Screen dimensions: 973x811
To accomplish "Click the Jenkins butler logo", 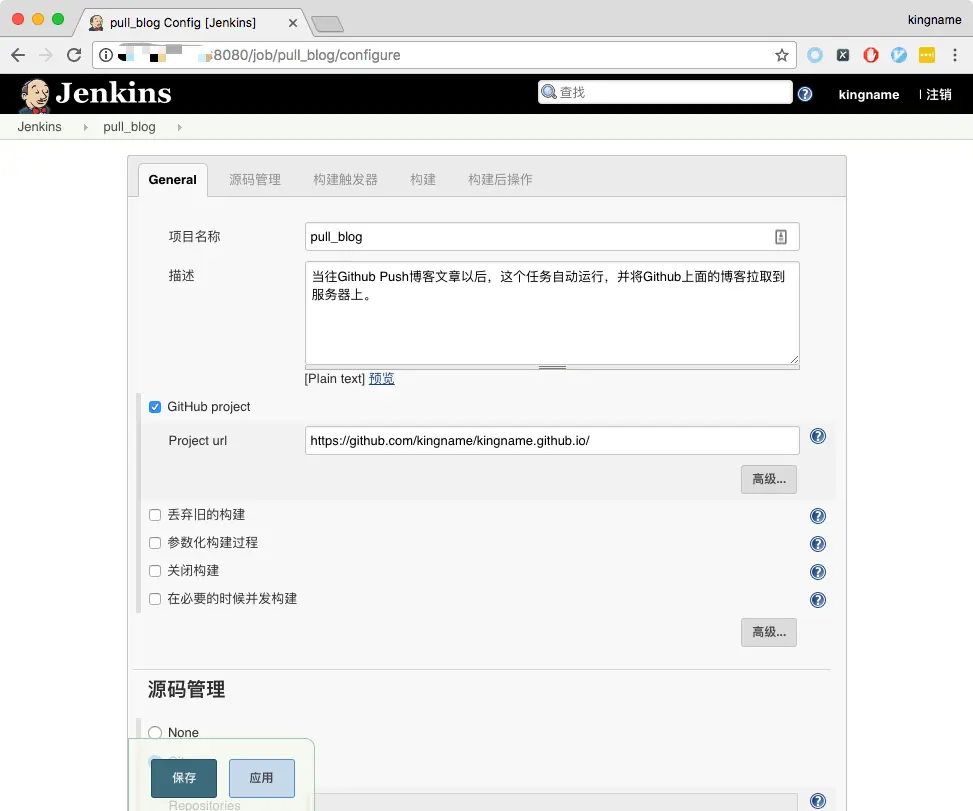I will tap(34, 96).
